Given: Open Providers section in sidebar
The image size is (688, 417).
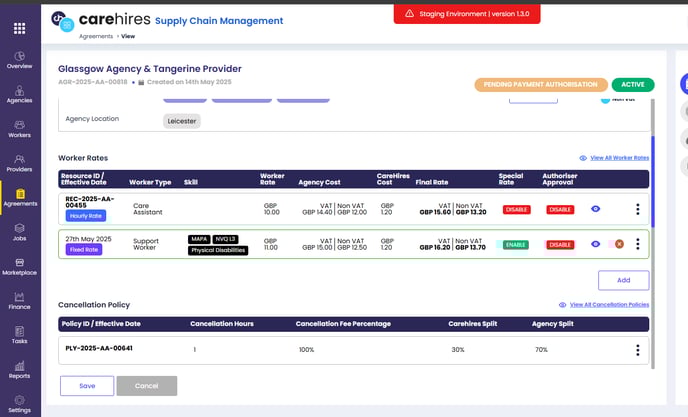Looking at the screenshot, I should point(19,163).
